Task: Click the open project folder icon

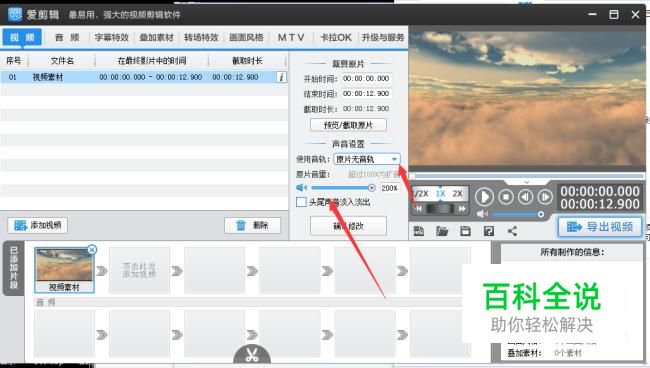Action: click(x=442, y=231)
